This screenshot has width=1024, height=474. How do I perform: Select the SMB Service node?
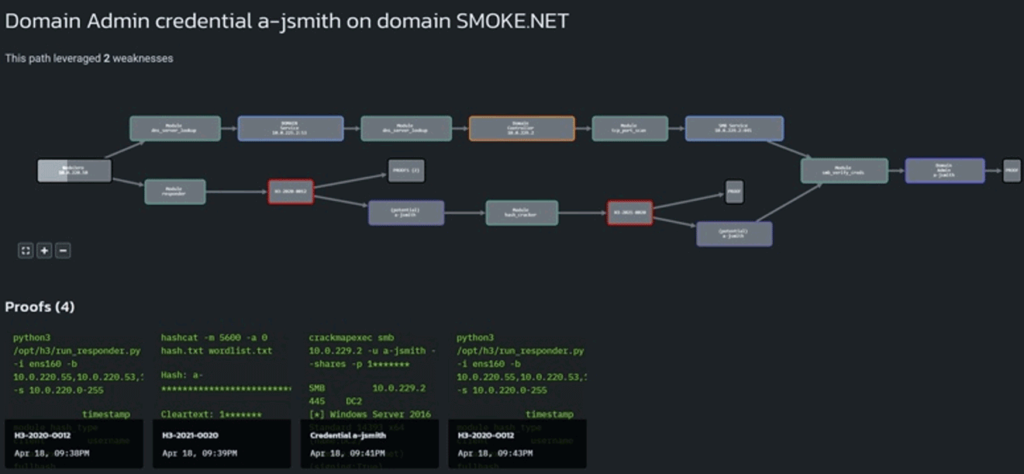pyautogui.click(x=734, y=128)
